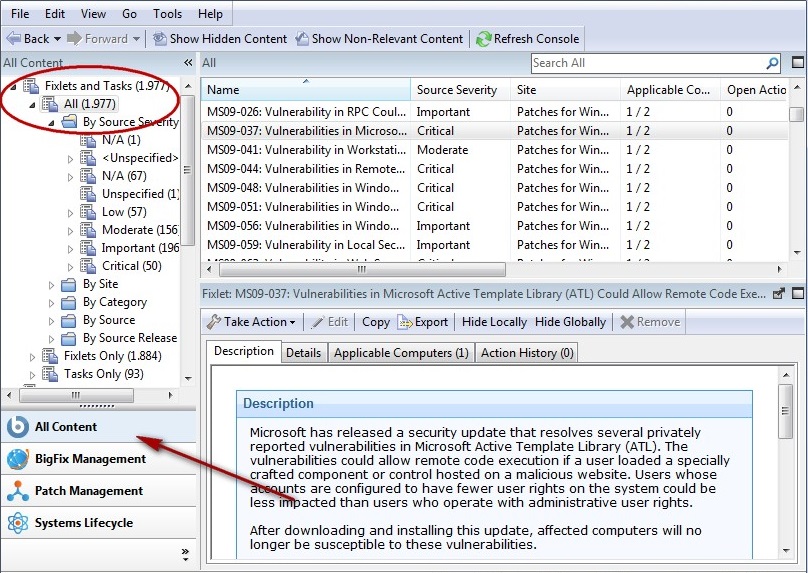The height and width of the screenshot is (573, 808).
Task: Expand the Low (57) node
Action: point(71,213)
